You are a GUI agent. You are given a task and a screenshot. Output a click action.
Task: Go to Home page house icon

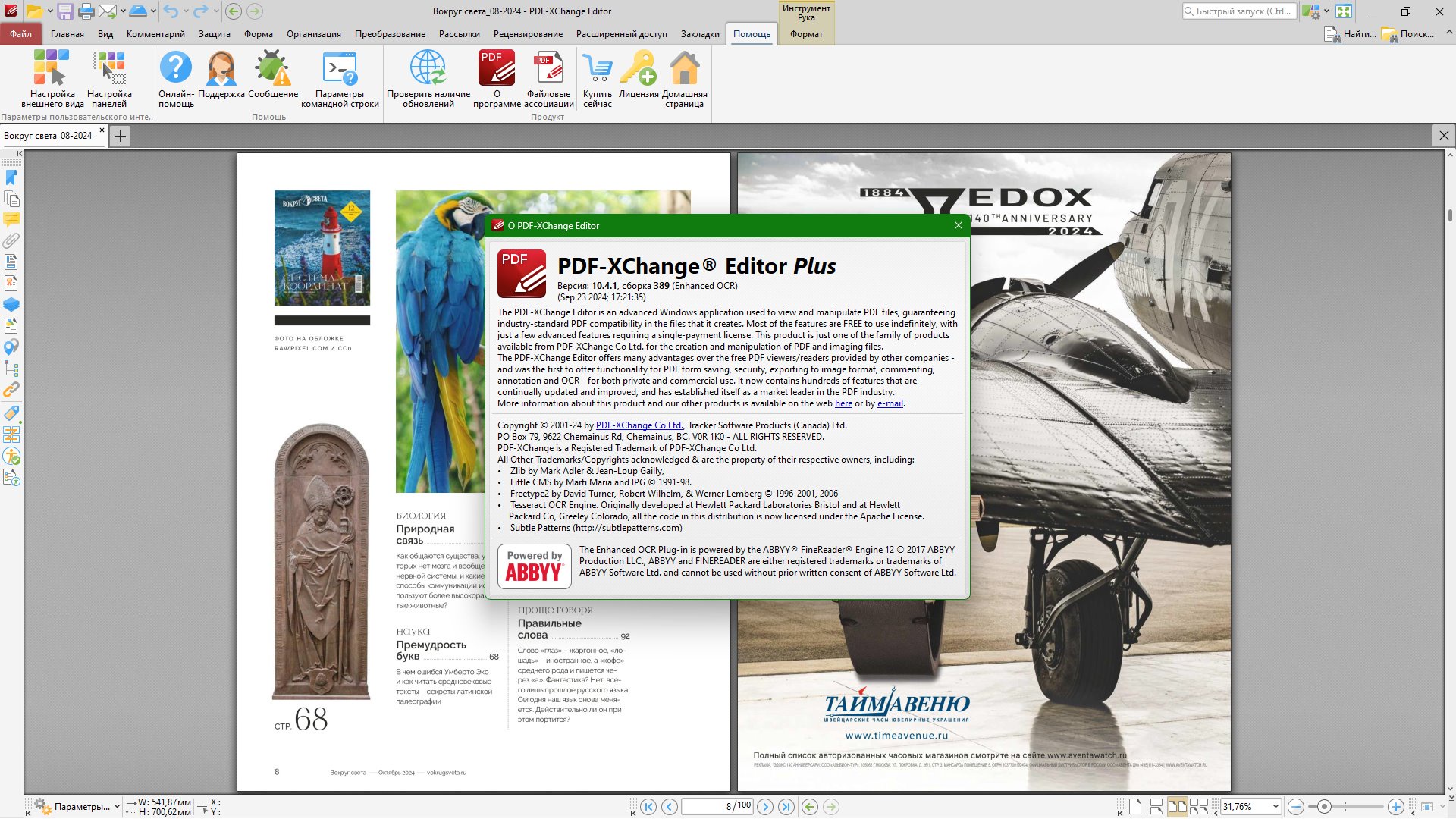point(685,79)
